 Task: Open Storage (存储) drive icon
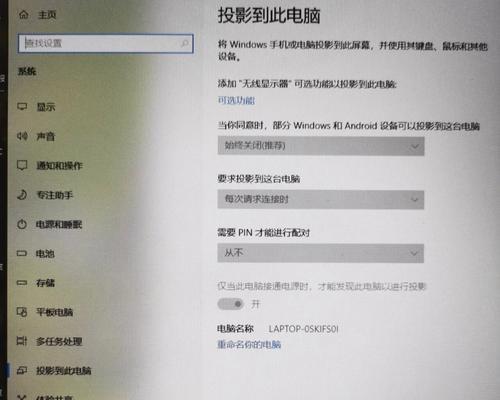(x=22, y=283)
